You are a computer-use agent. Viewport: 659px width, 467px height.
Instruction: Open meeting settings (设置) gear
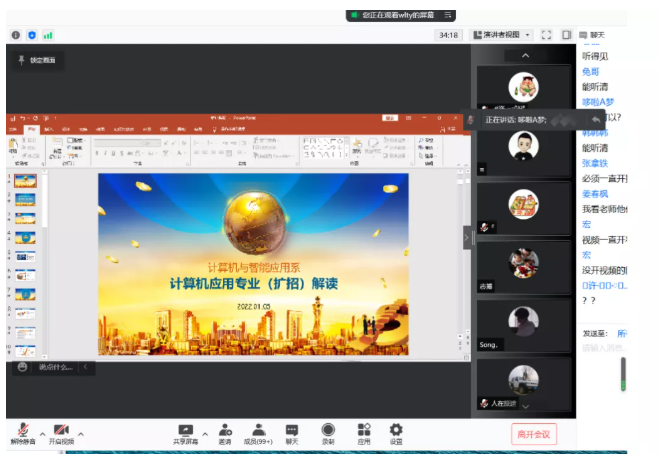click(396, 434)
